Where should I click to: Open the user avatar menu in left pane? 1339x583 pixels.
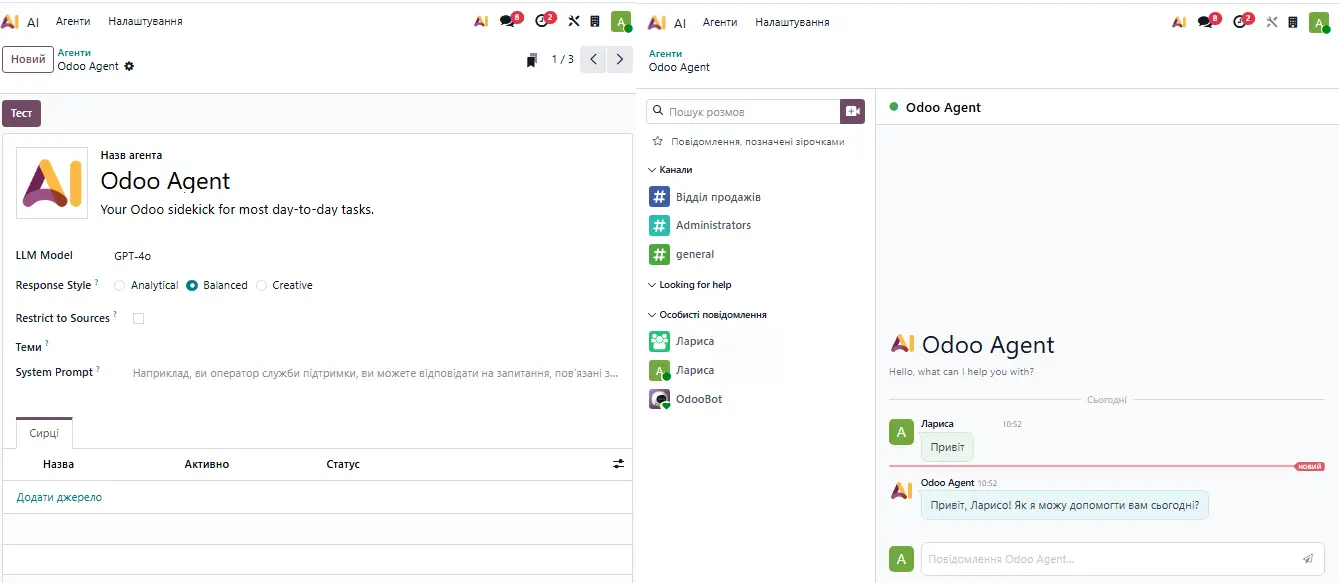coord(621,21)
